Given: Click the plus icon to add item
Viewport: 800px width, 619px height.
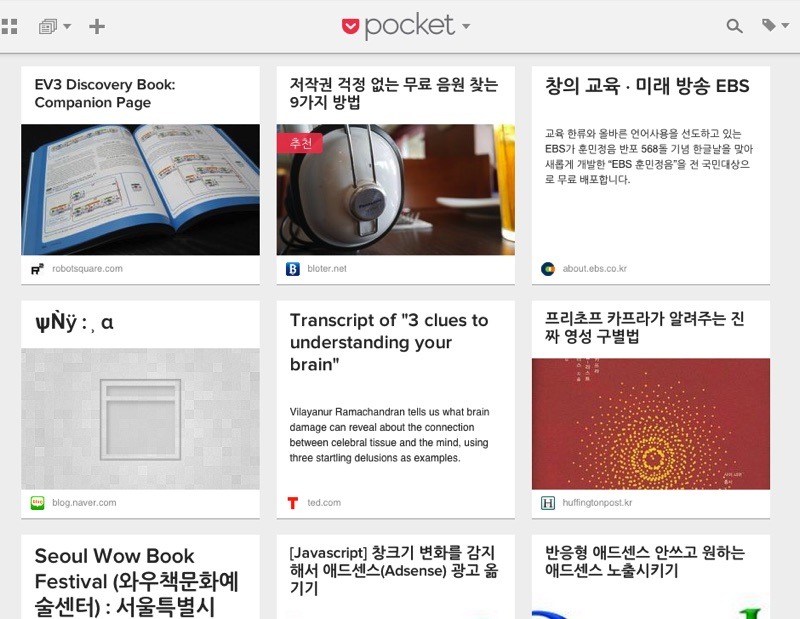Looking at the screenshot, I should 96,26.
